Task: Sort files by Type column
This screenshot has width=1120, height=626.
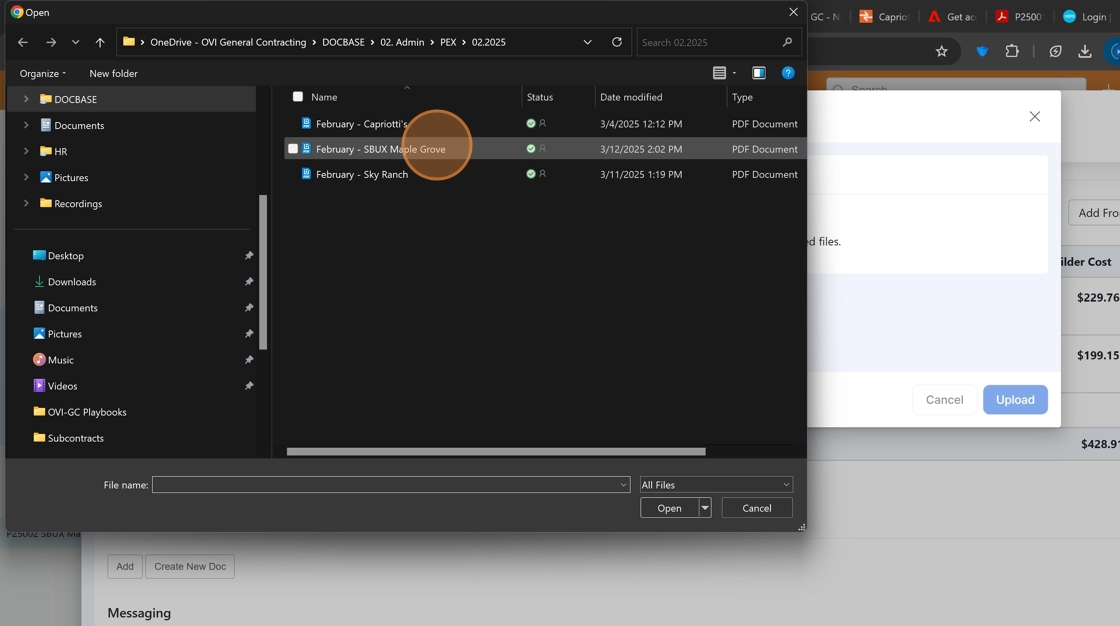Action: pos(742,96)
